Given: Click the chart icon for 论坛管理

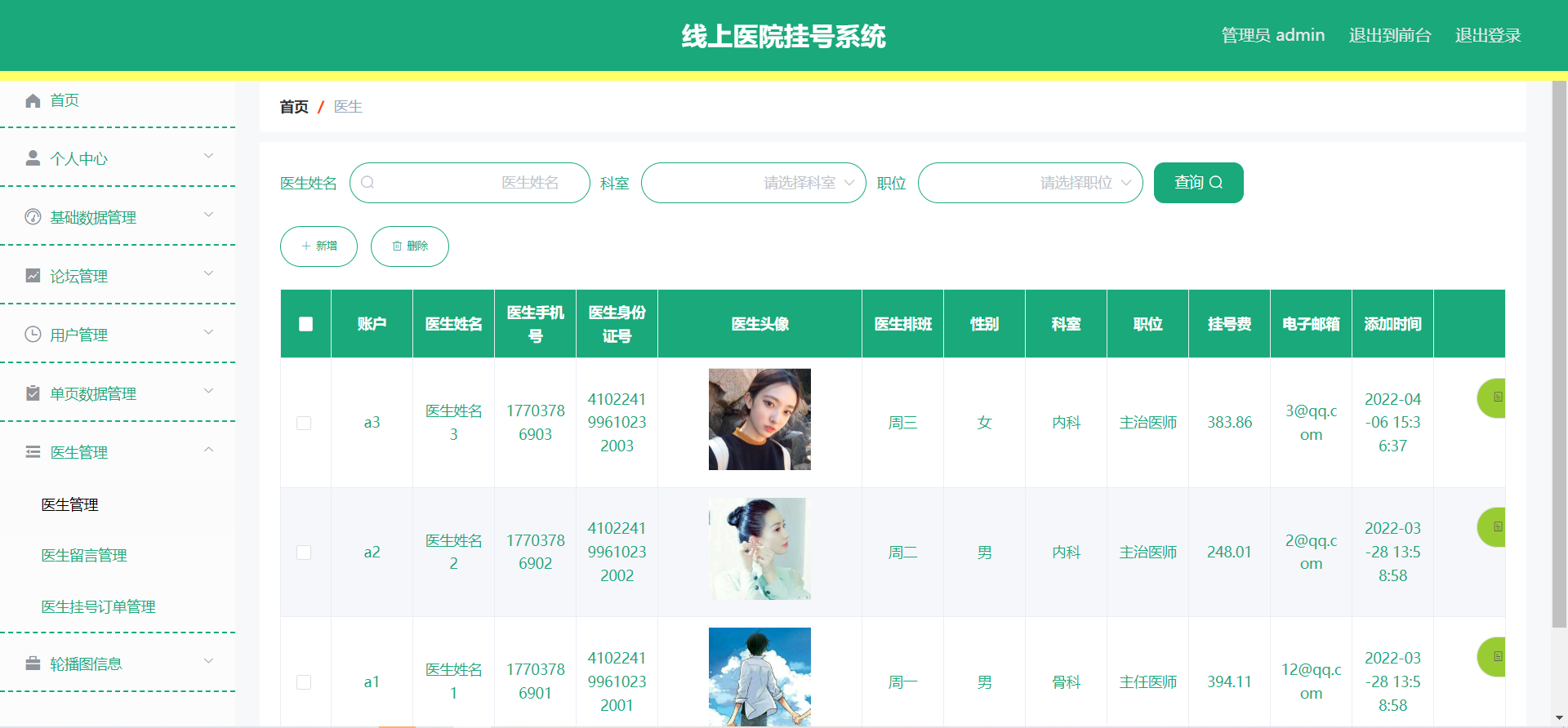Looking at the screenshot, I should pos(33,276).
